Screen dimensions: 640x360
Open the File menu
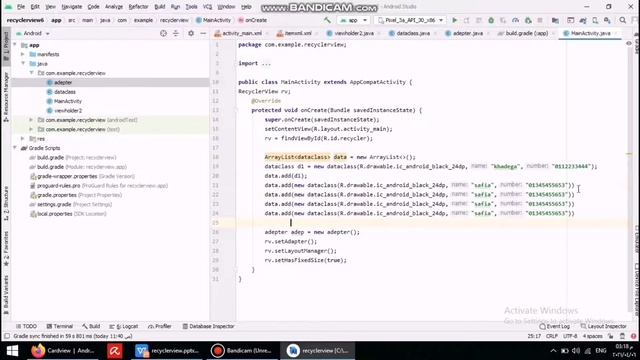coord(21,7)
